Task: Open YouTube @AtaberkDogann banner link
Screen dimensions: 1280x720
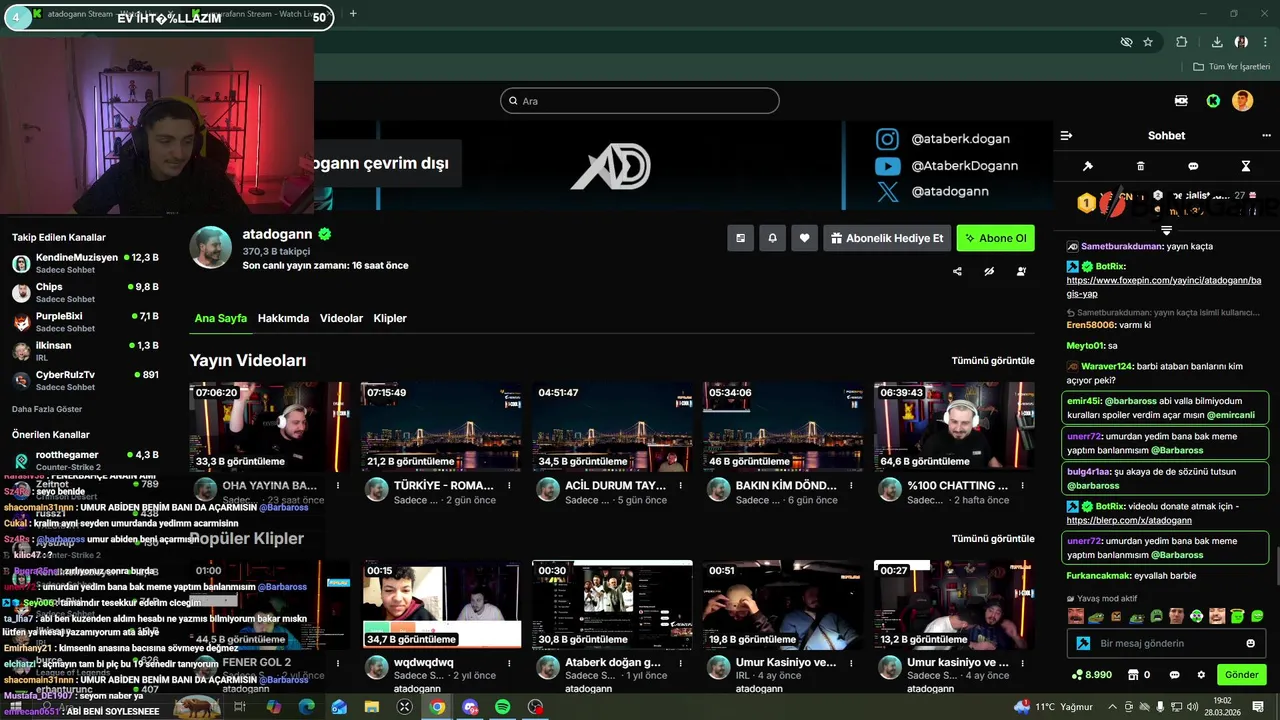Action: tap(948, 166)
